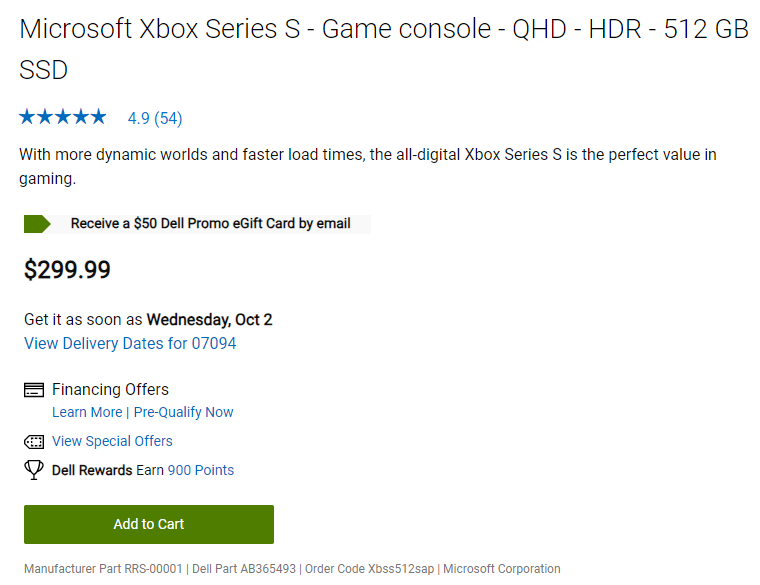Click the green promo tag icon
The image size is (760, 585).
37,224
